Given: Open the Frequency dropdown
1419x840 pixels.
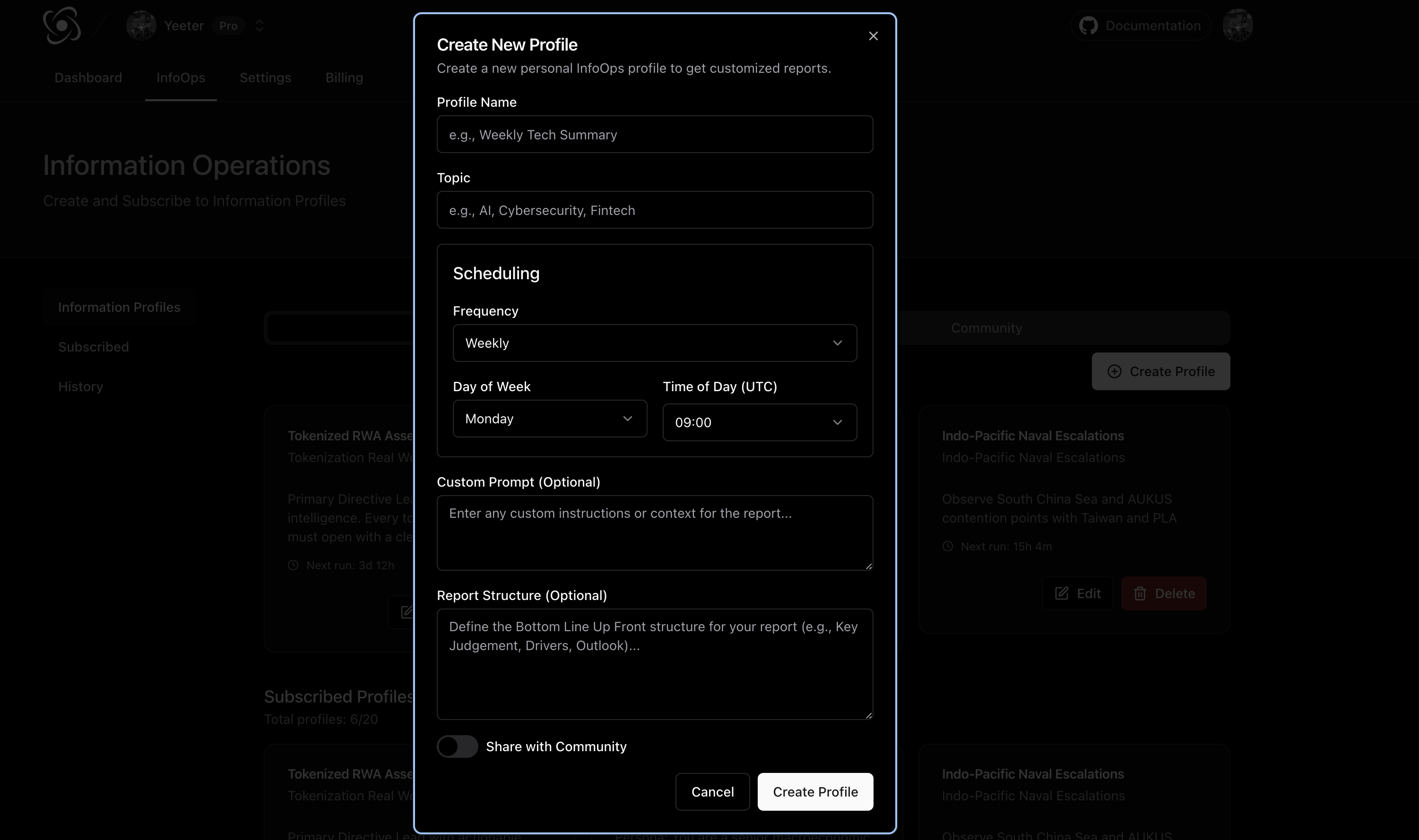Looking at the screenshot, I should coord(654,343).
